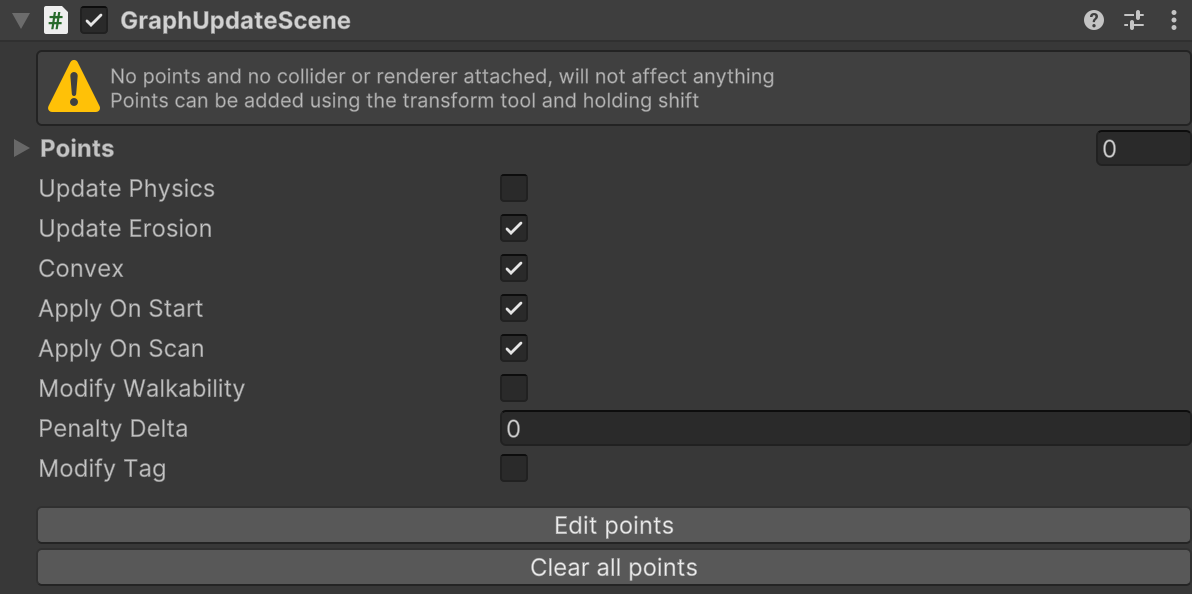1192x594 pixels.
Task: Uncheck Apply On Start
Action: (x=514, y=308)
